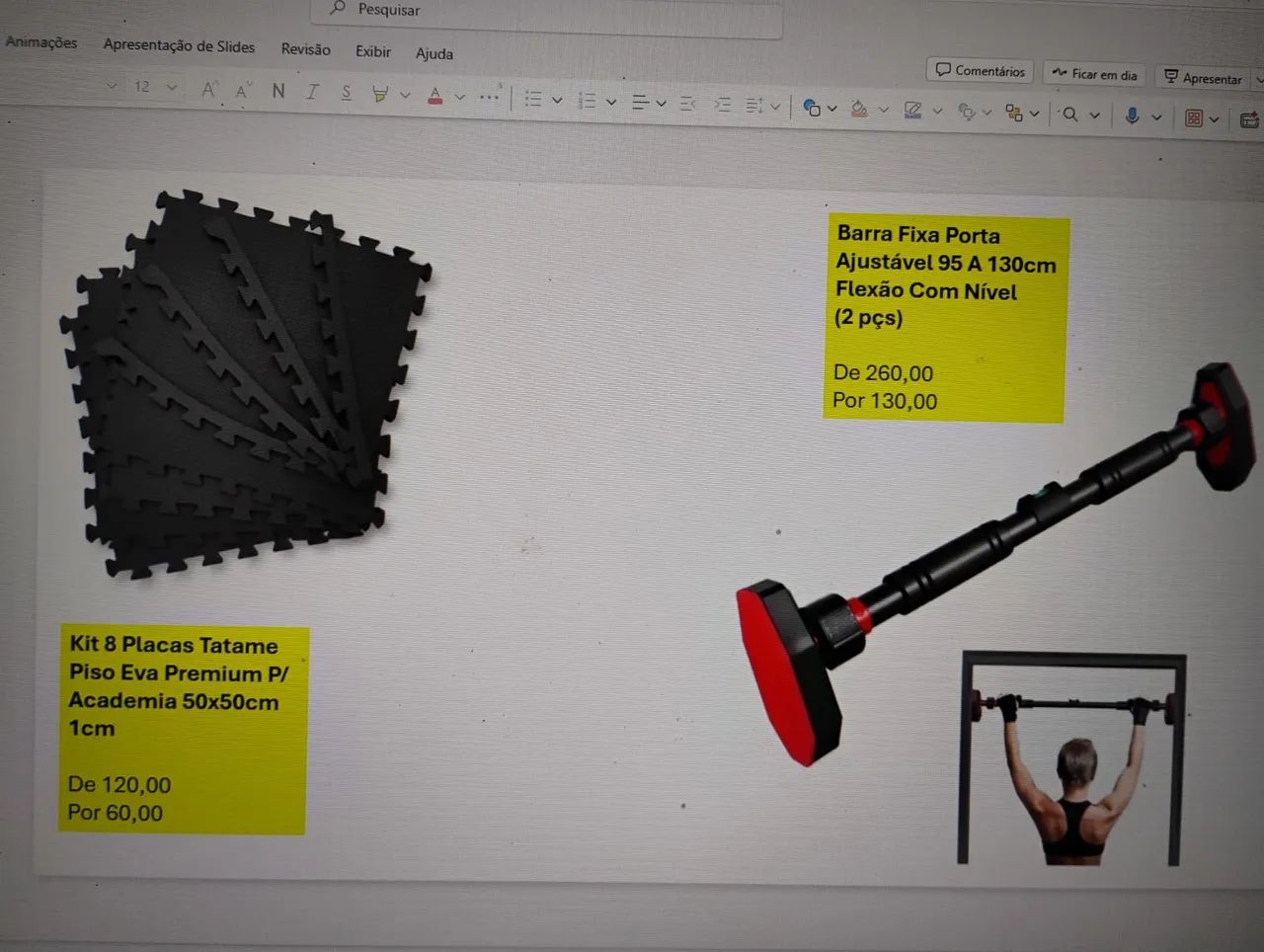This screenshot has height=952, width=1264.
Task: Click the Find magnifier icon
Action: [1069, 115]
